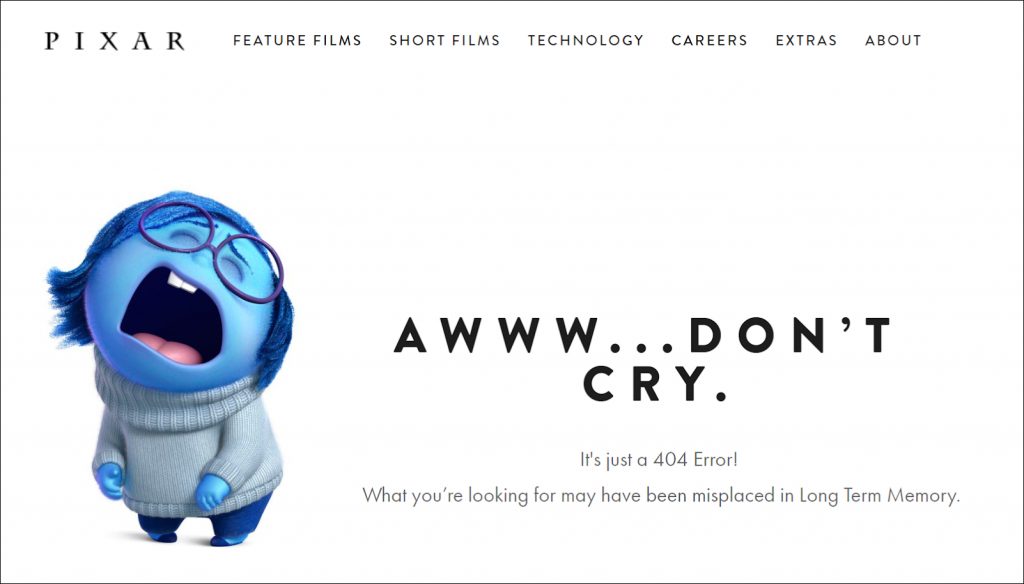1024x584 pixels.
Task: Click the white teeth in Sadness's mouth
Action: click(x=181, y=282)
